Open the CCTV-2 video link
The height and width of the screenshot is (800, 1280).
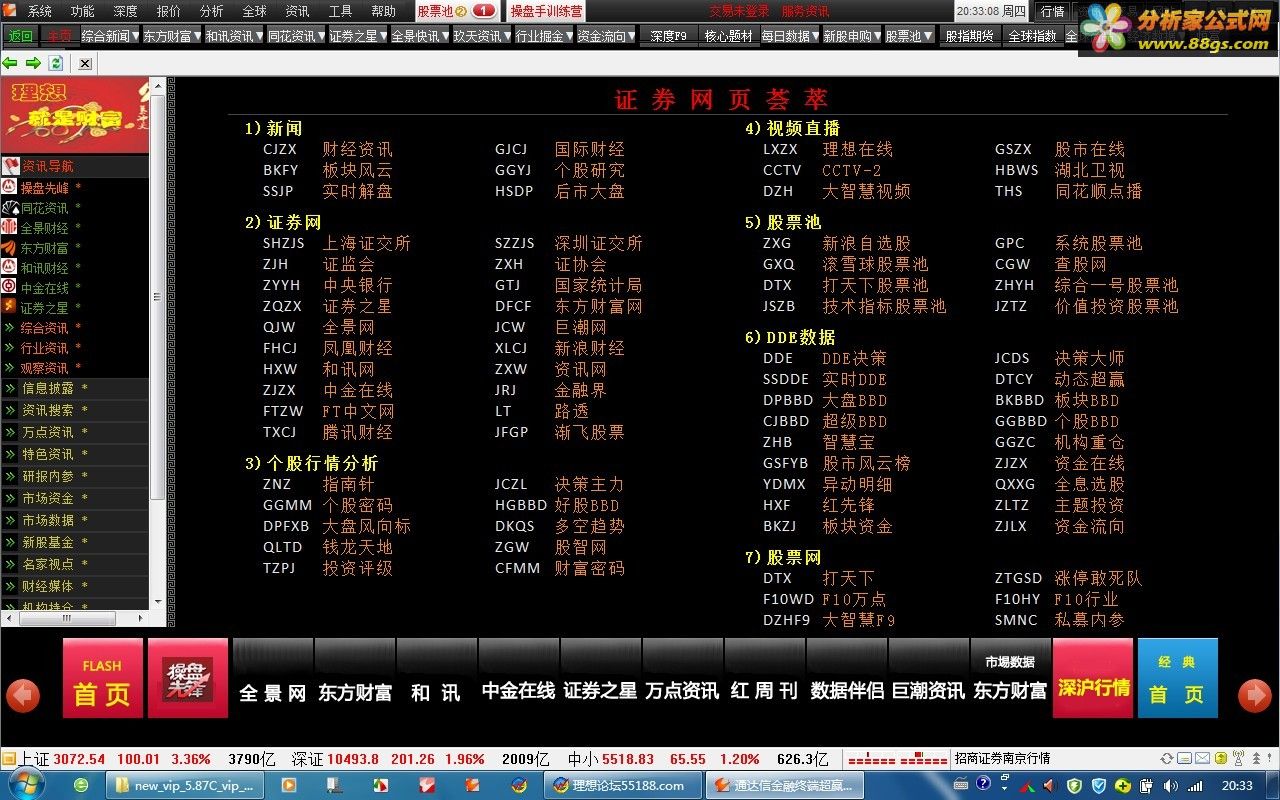click(852, 170)
